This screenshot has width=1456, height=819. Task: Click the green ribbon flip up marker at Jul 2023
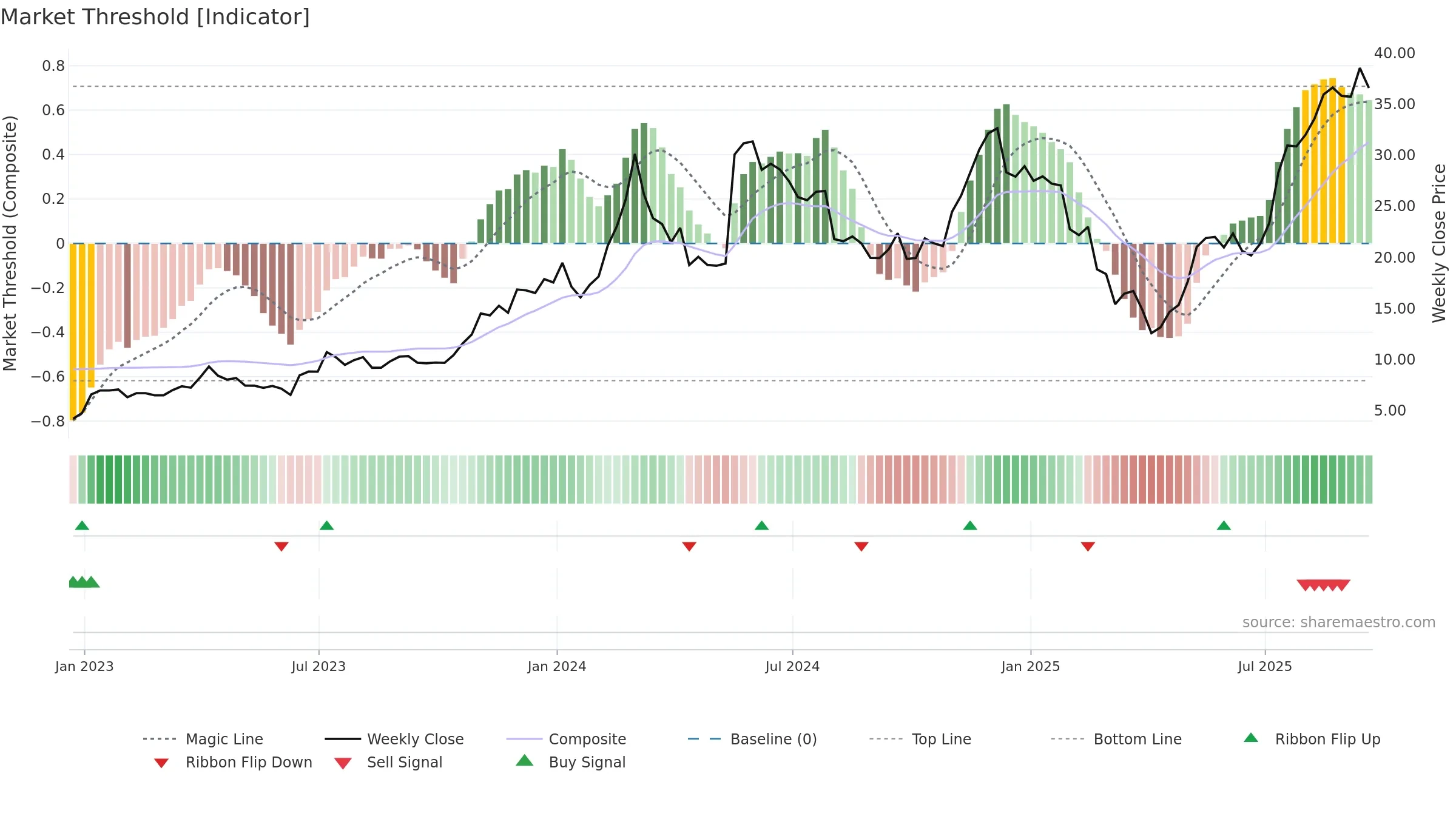[326, 525]
